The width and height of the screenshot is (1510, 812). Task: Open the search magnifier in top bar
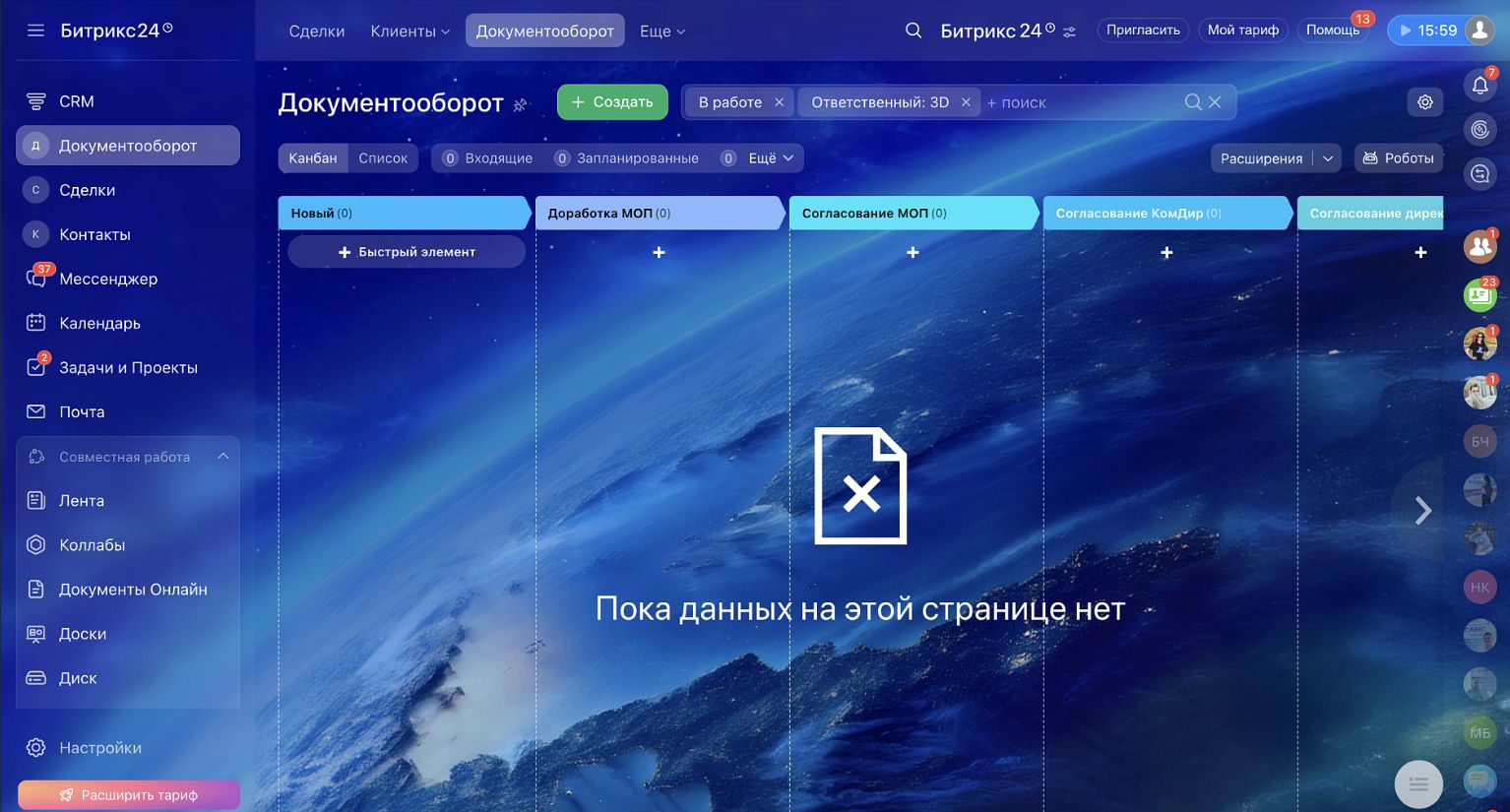pos(913,31)
